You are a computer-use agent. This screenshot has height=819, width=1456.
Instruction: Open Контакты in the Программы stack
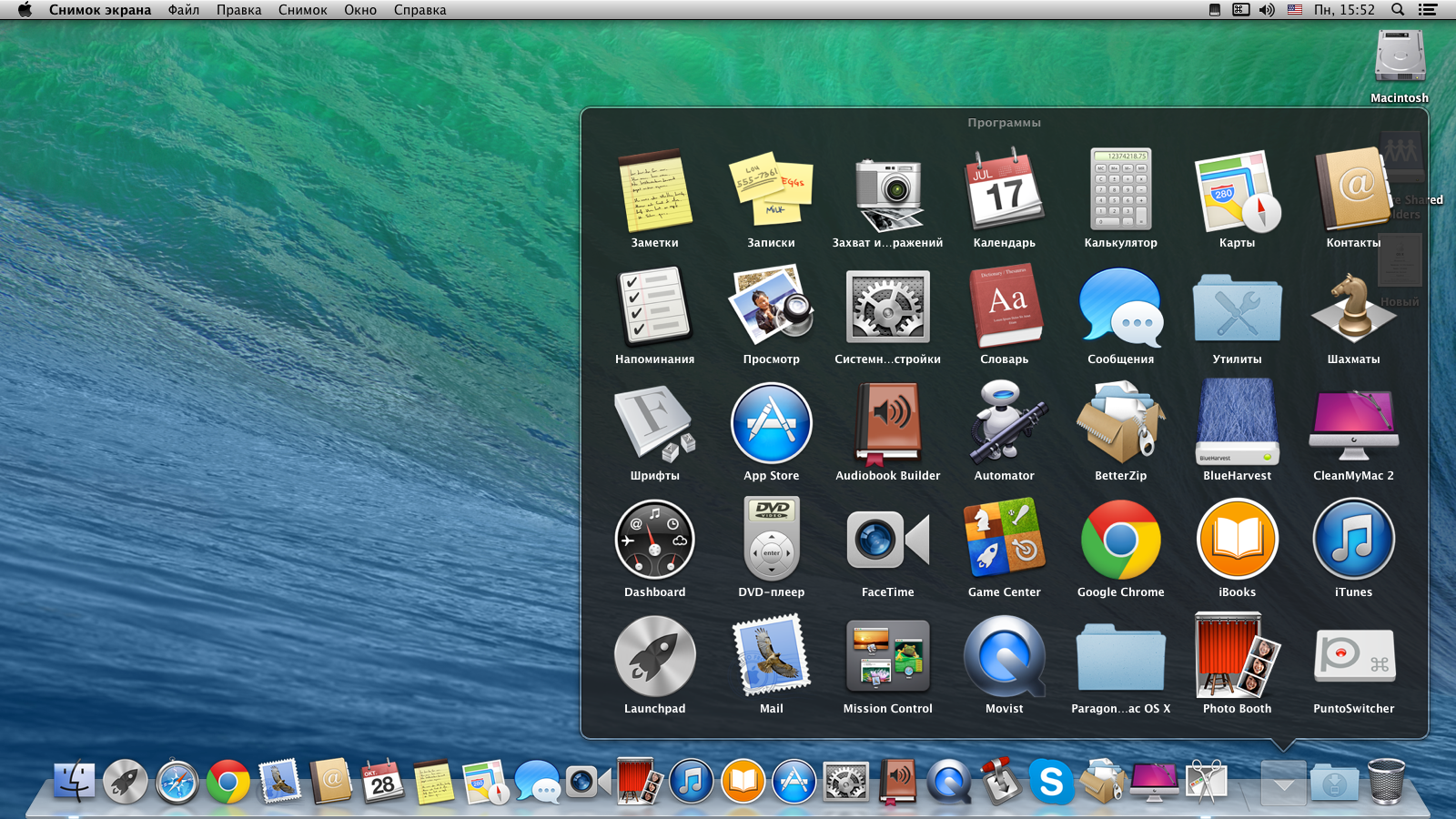pos(1354,189)
